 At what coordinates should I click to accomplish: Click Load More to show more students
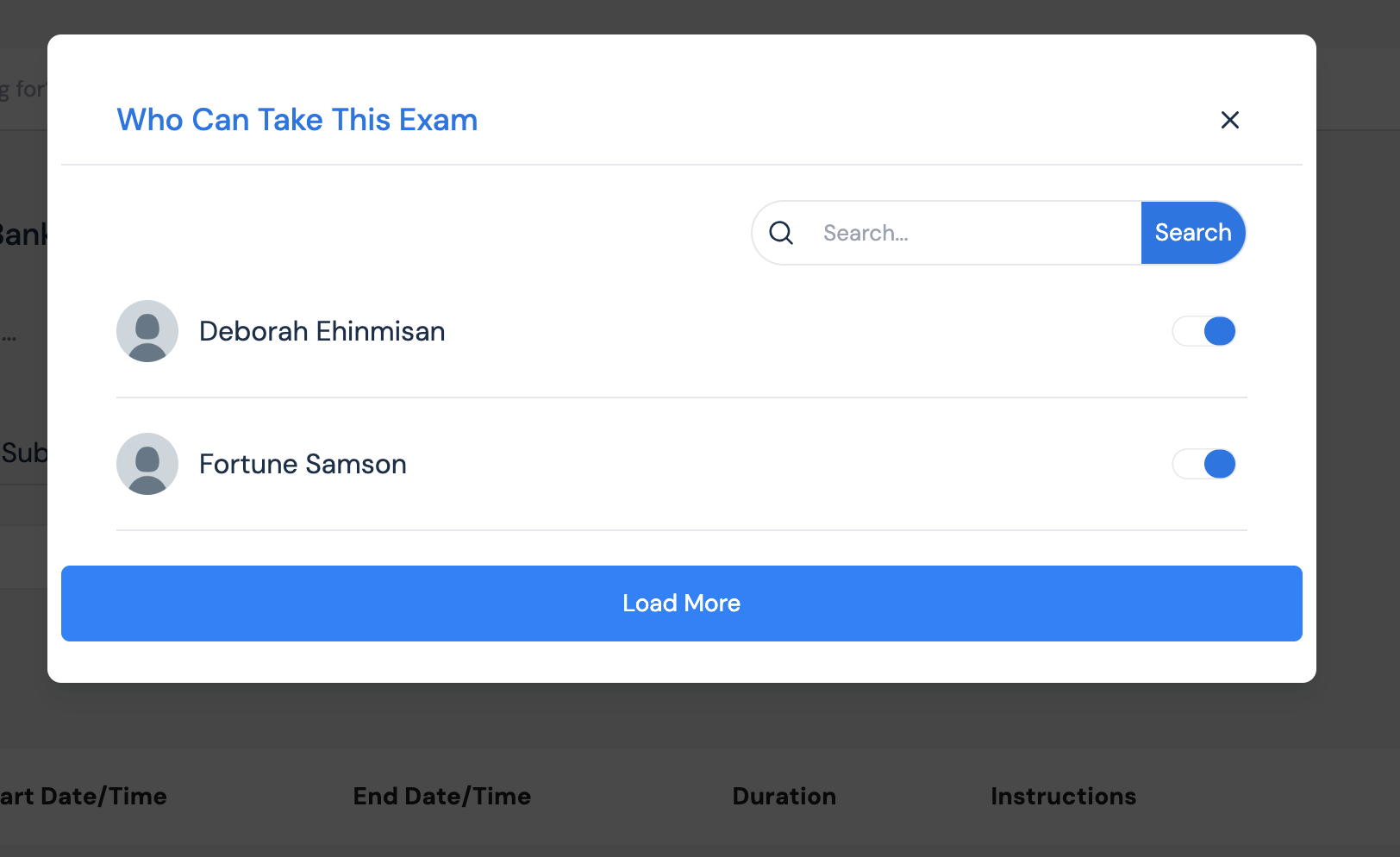(x=681, y=604)
